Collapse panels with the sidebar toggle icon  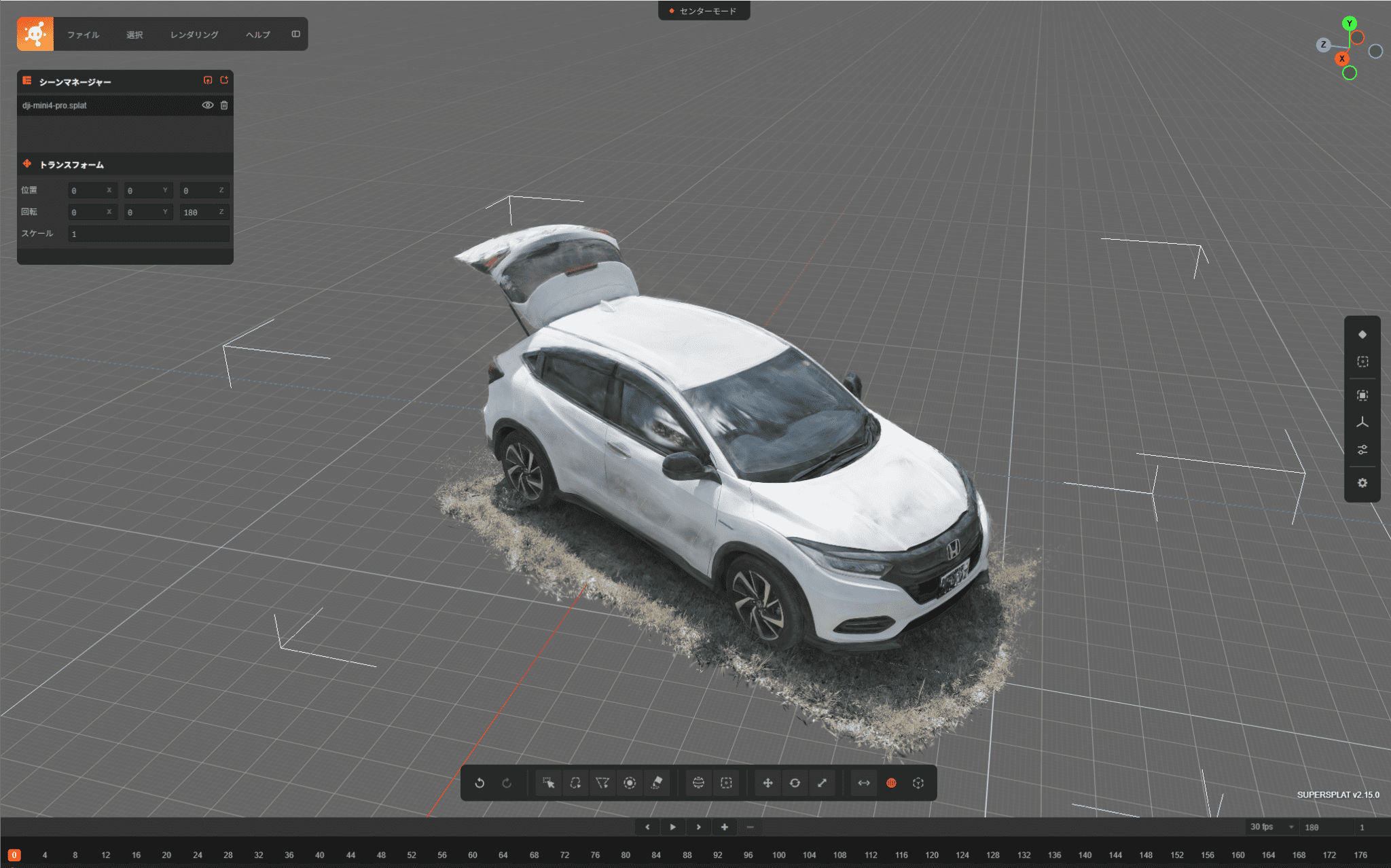pos(296,34)
